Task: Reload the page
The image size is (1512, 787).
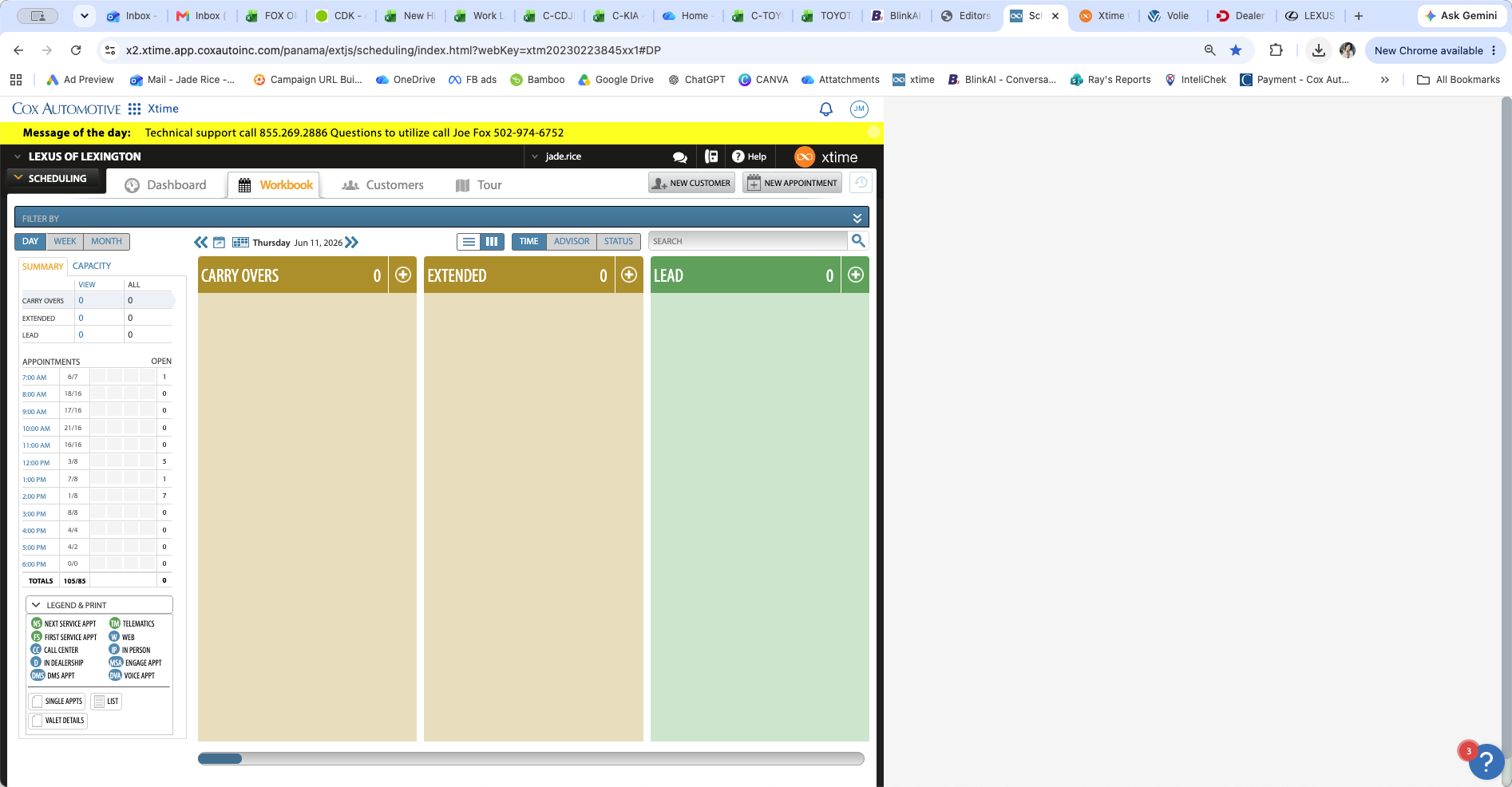Action: (76, 50)
